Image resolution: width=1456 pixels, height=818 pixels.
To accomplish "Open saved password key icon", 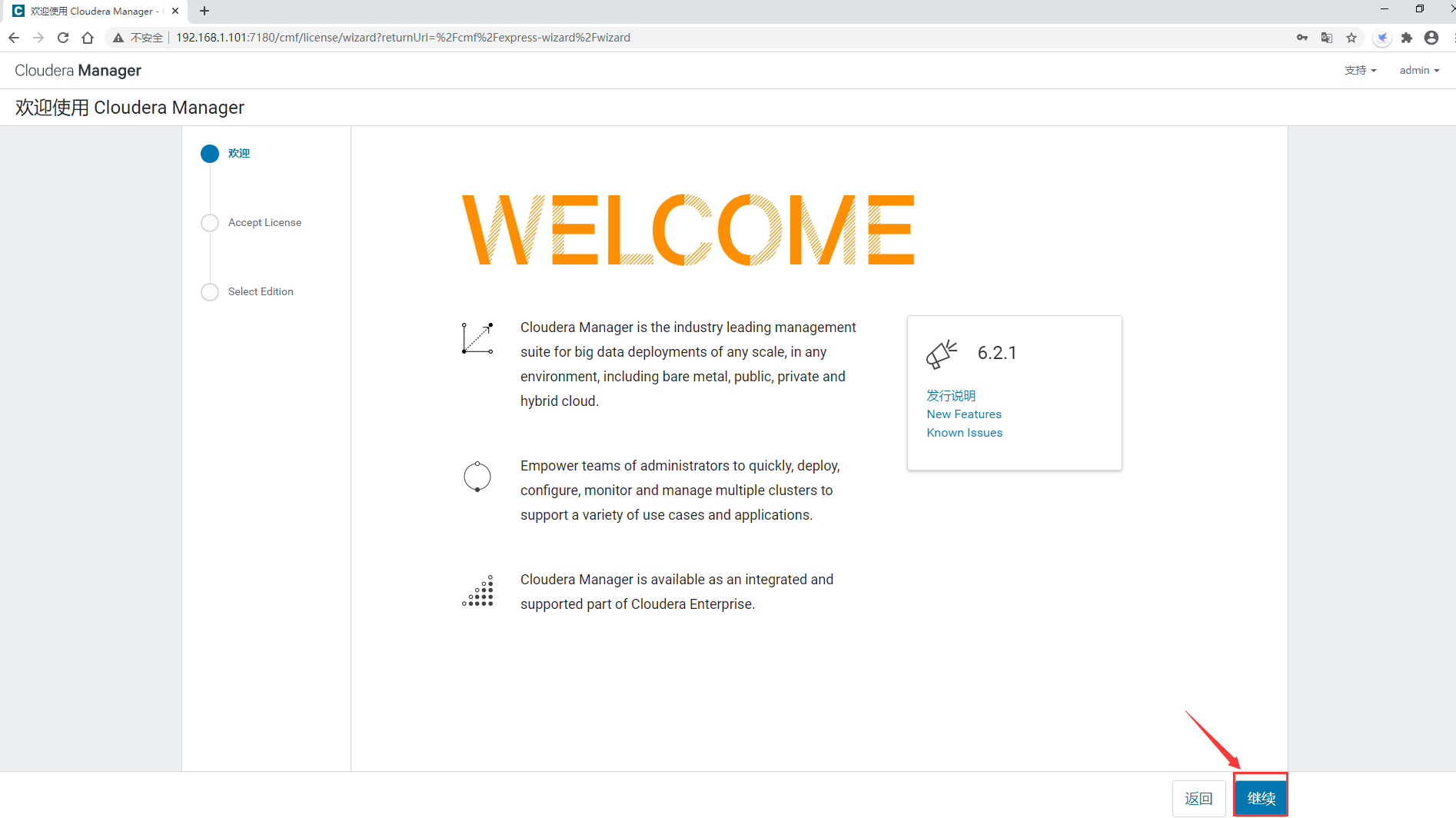I will click(x=1302, y=38).
